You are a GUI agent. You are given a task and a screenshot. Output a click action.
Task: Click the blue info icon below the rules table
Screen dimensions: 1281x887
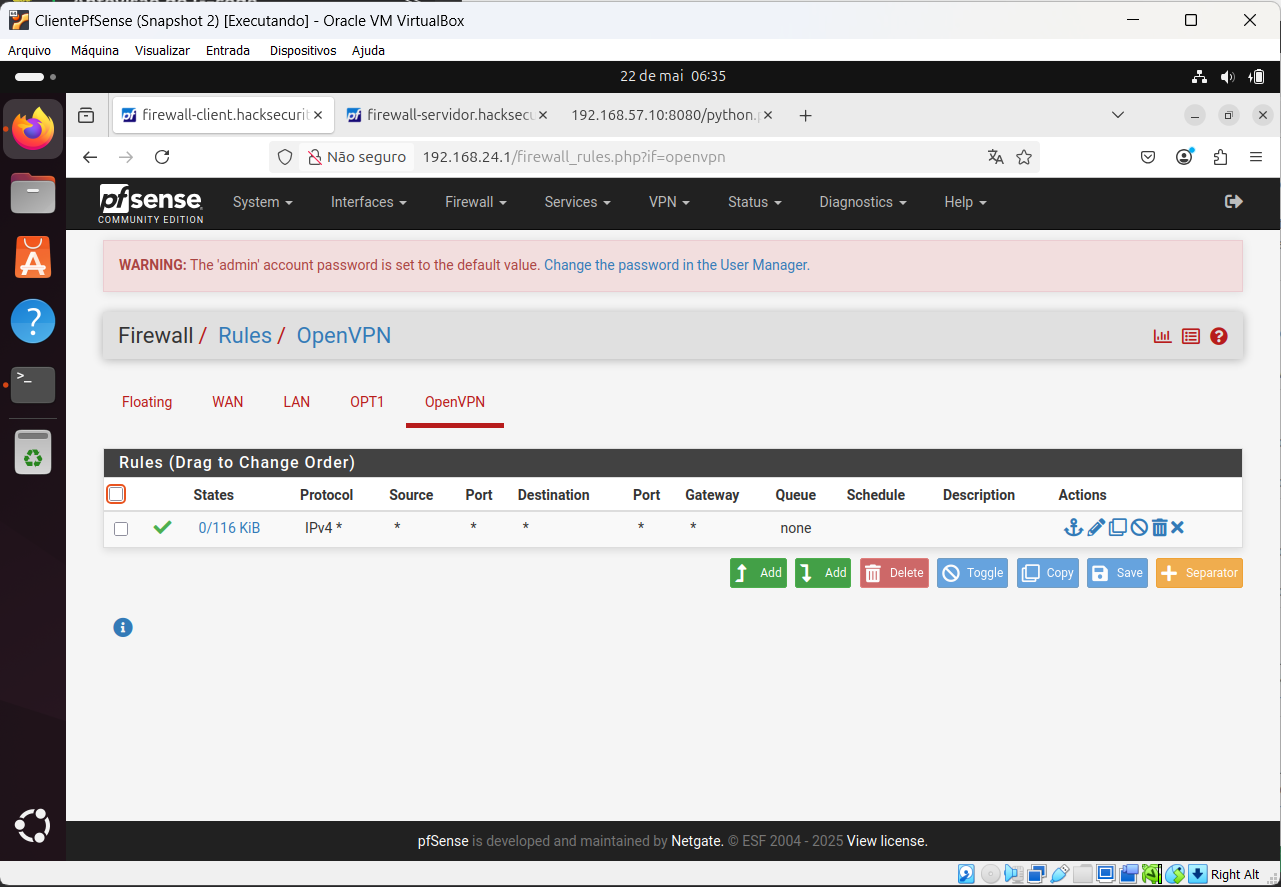coord(123,627)
